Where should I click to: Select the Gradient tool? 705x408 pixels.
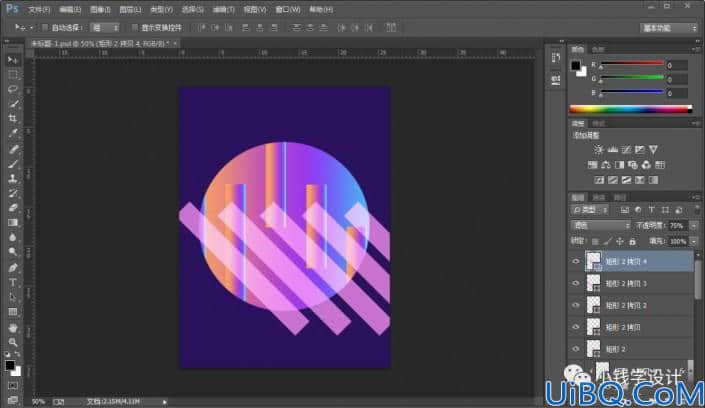coord(13,223)
